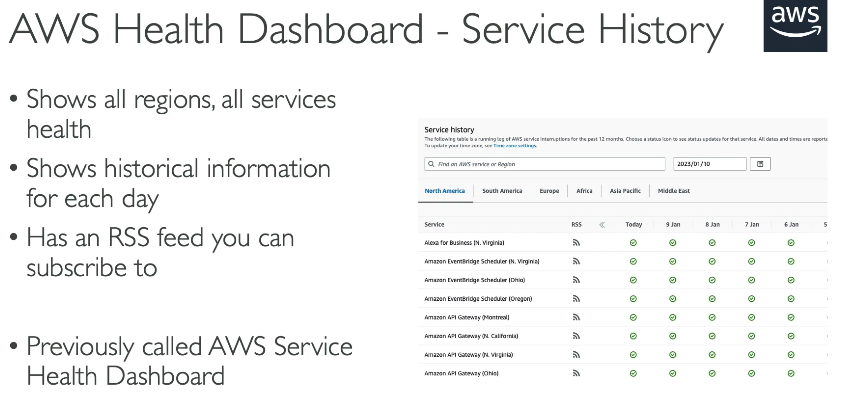Open Time zone settings link
The width and height of the screenshot is (861, 406).
pyautogui.click(x=515, y=146)
